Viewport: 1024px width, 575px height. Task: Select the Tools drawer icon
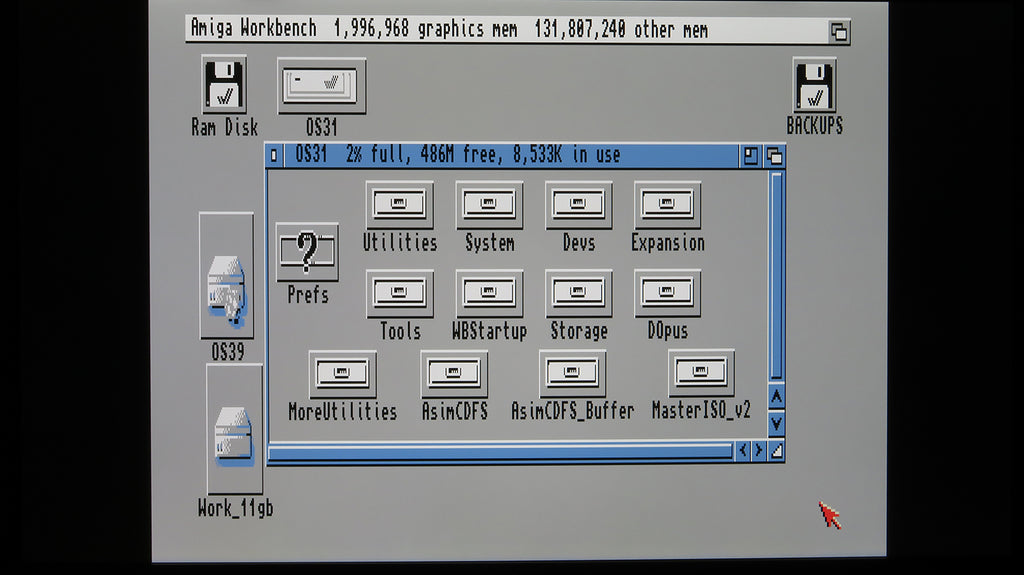[399, 293]
